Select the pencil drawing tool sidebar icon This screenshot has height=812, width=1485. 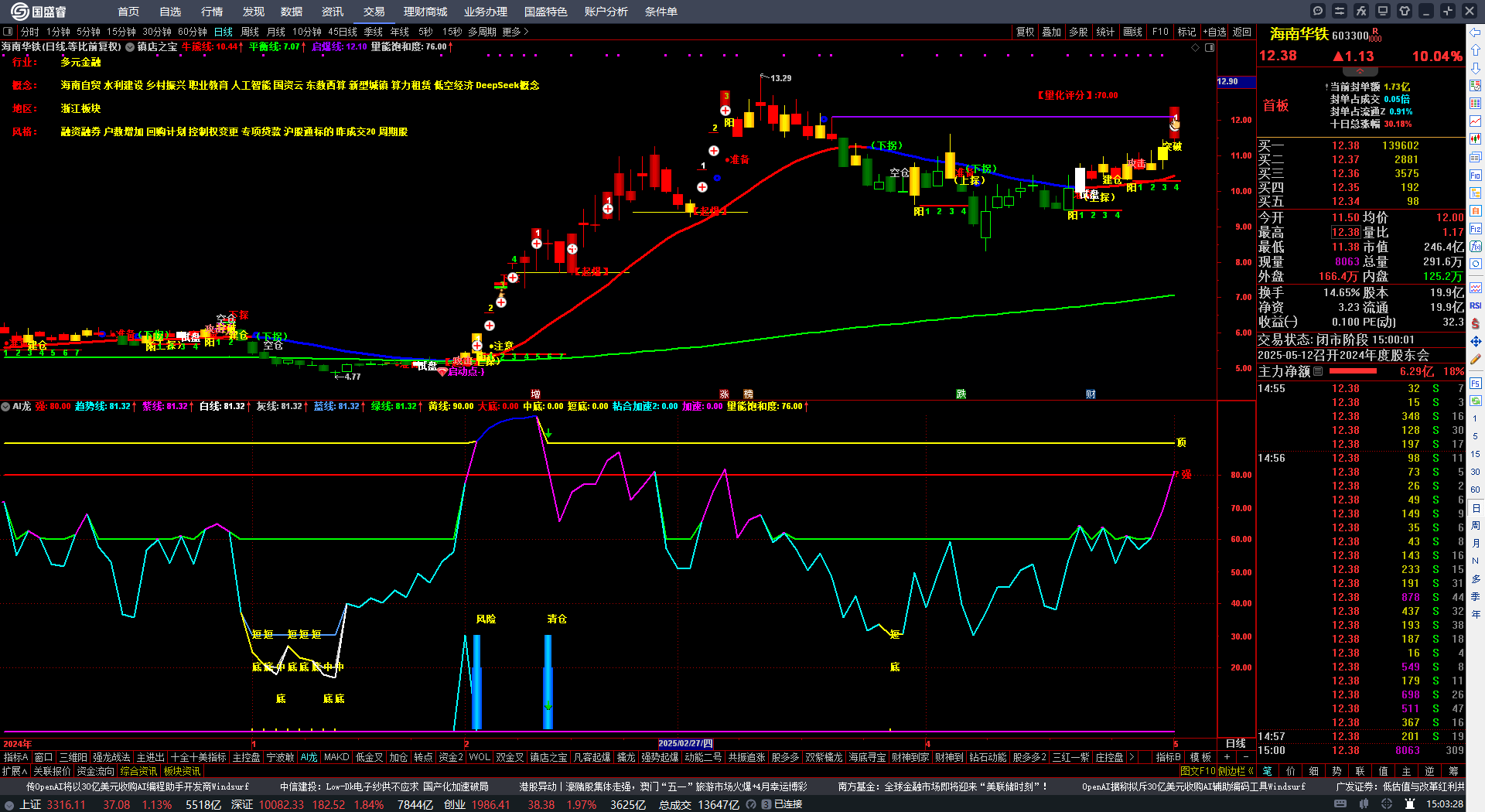point(1476,359)
